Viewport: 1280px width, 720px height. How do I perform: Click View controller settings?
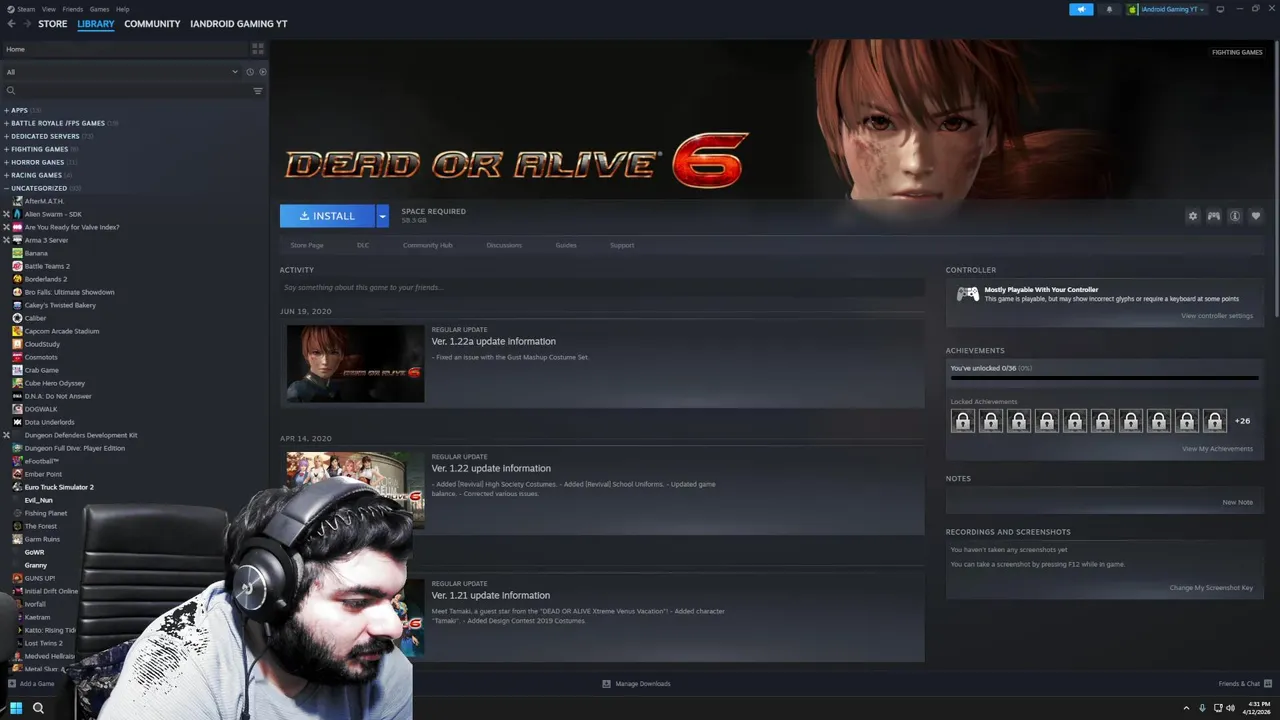point(1216,316)
